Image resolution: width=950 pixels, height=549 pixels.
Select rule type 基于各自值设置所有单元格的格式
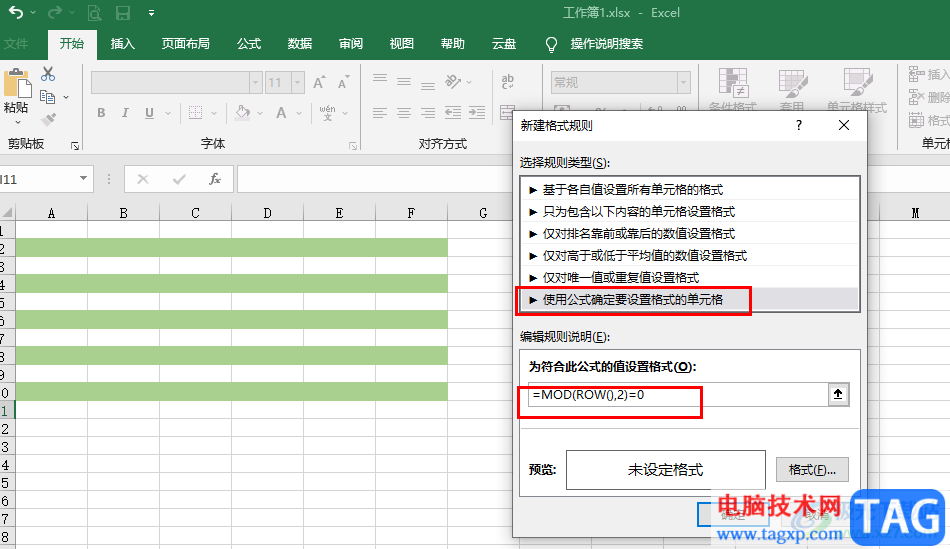pos(689,190)
